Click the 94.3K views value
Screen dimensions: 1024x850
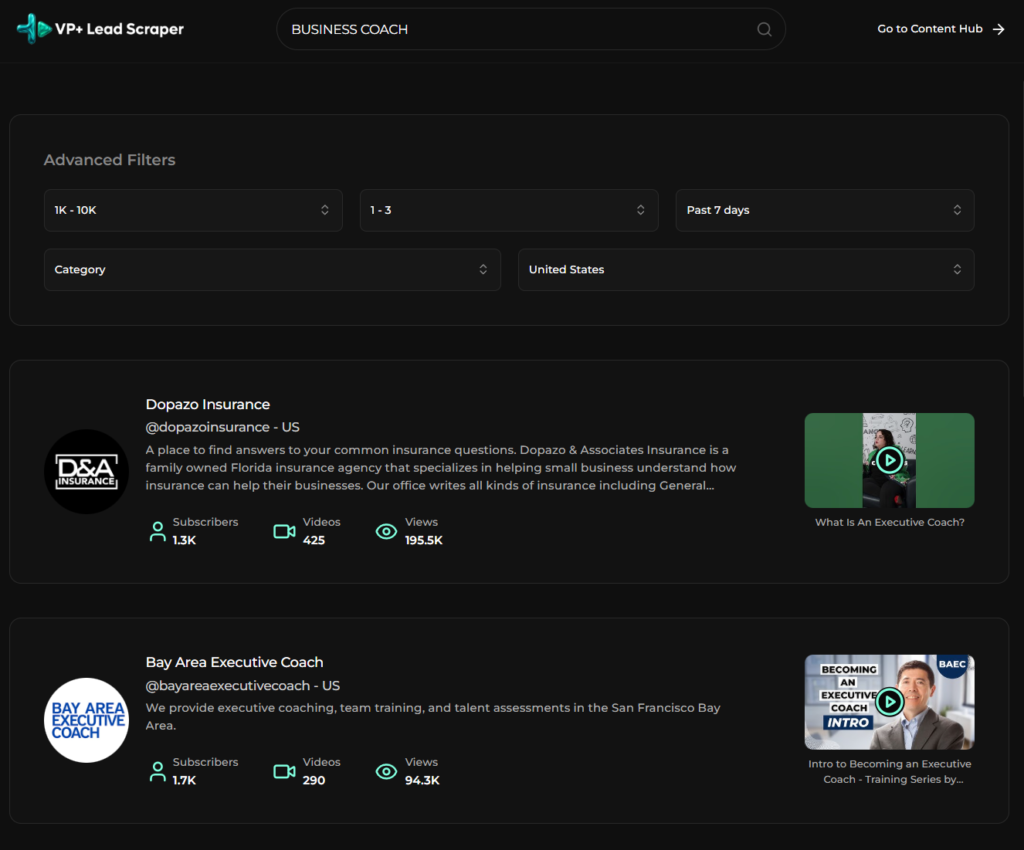tap(423, 781)
